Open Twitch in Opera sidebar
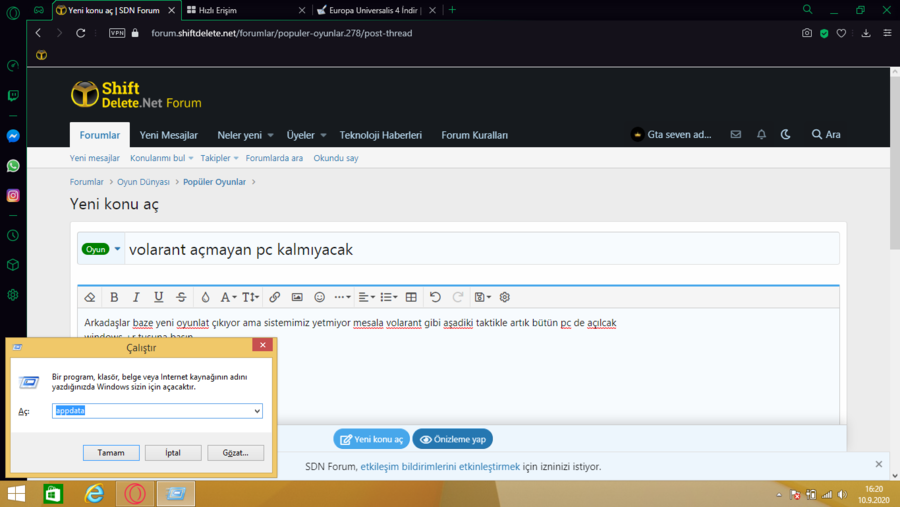Image resolution: width=900 pixels, height=507 pixels. pyautogui.click(x=13, y=95)
